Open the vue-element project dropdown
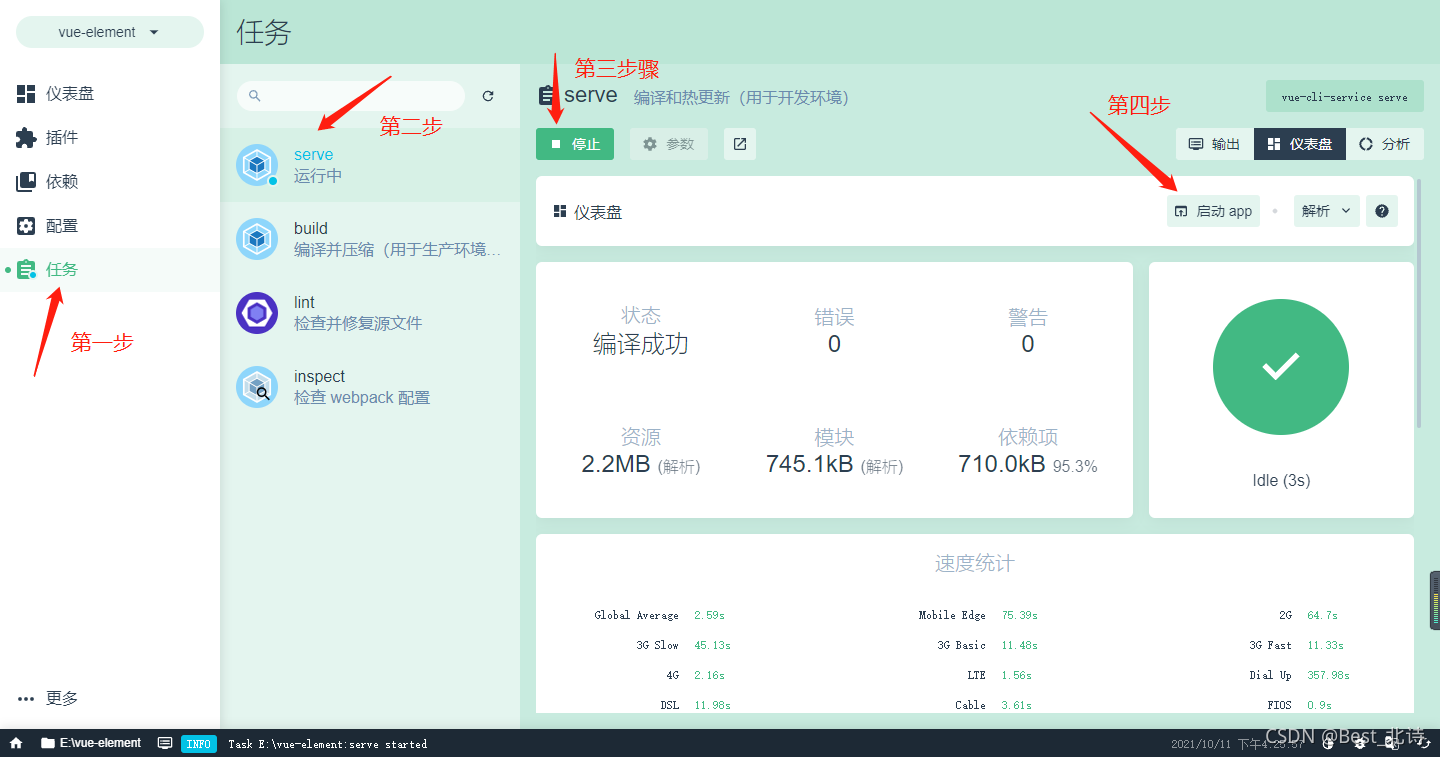This screenshot has width=1440, height=757. [x=109, y=32]
